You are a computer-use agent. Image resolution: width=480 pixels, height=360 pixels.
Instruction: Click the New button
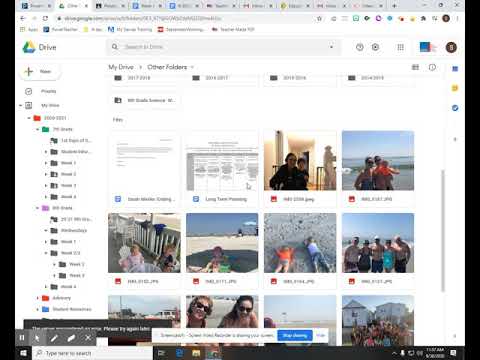[x=40, y=71]
